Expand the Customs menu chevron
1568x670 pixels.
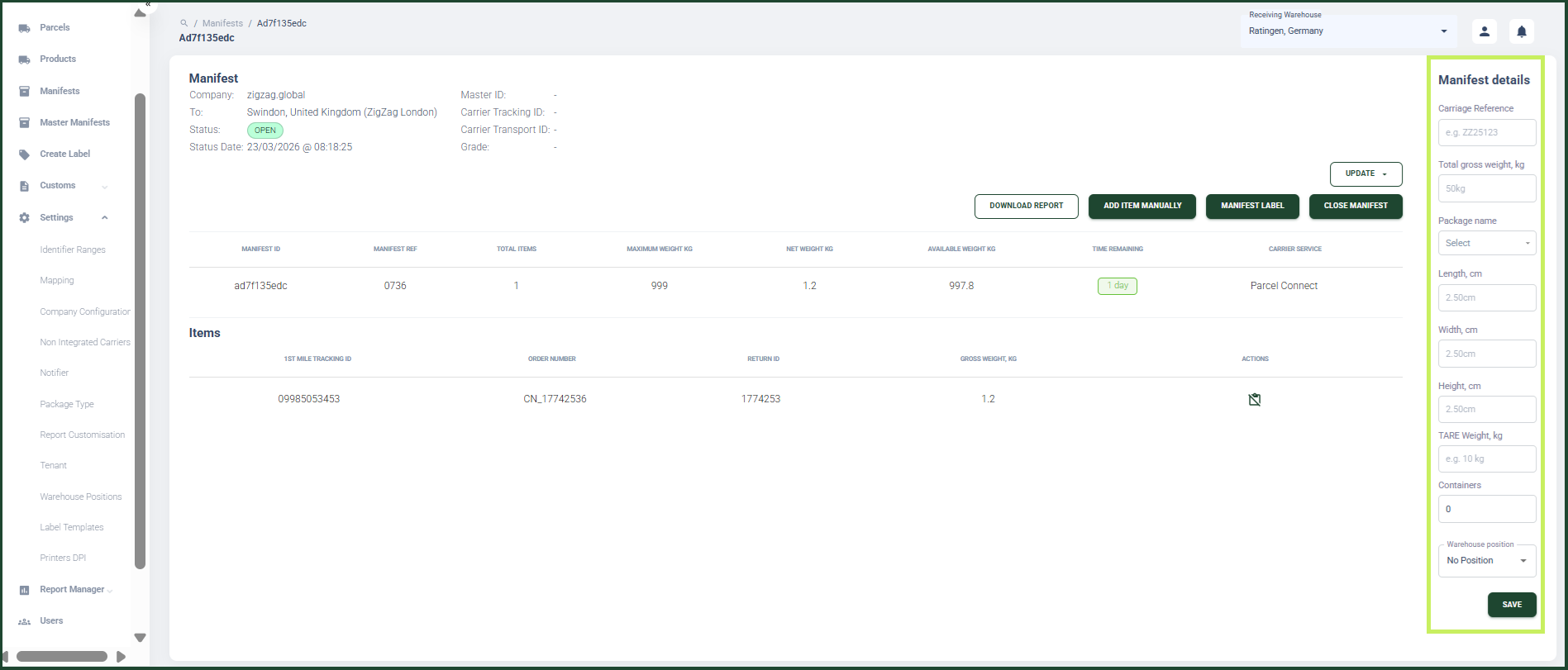pos(105,187)
